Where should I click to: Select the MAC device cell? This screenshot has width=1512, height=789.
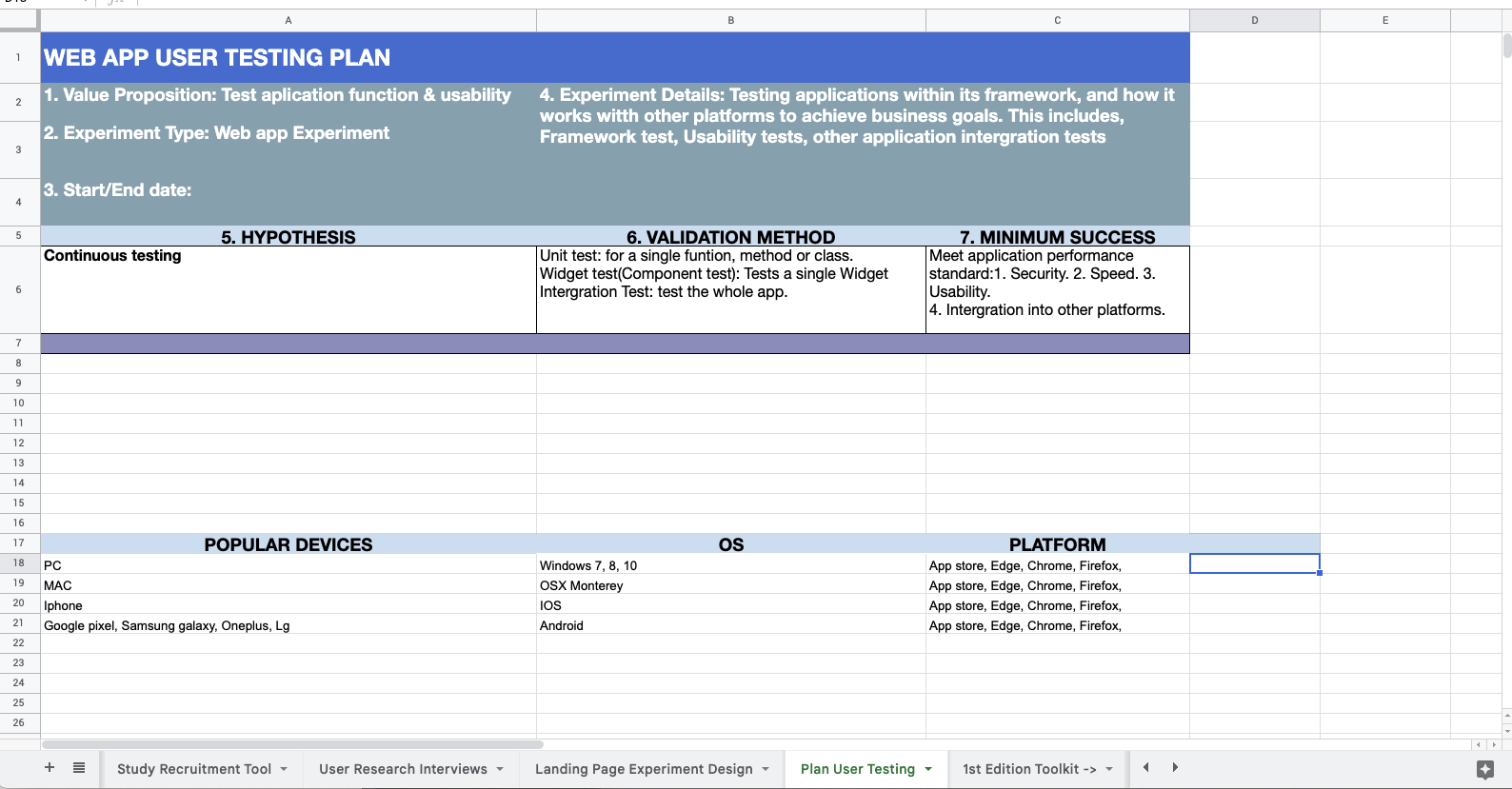click(288, 584)
